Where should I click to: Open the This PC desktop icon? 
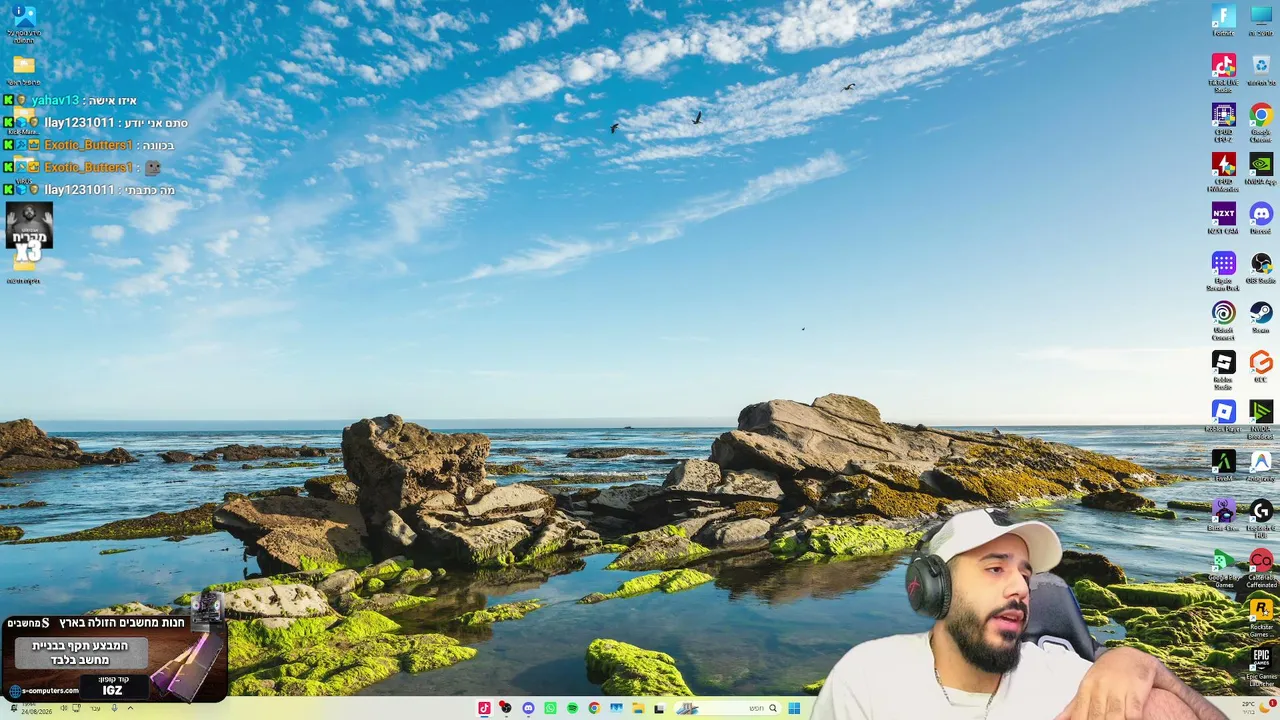tap(1261, 20)
